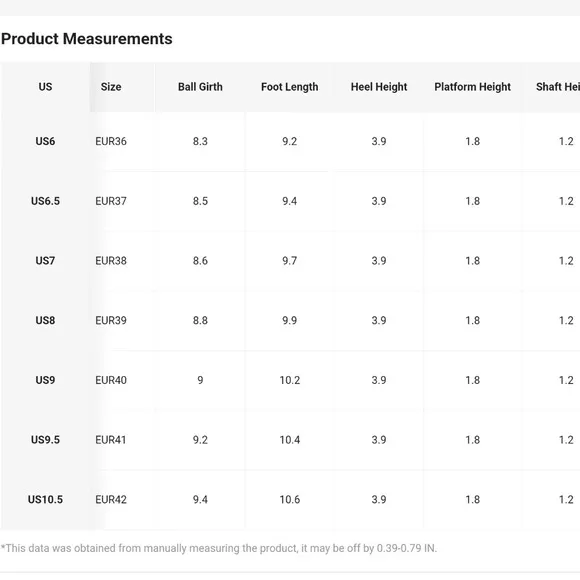Click the Product Measurements heading

click(87, 39)
